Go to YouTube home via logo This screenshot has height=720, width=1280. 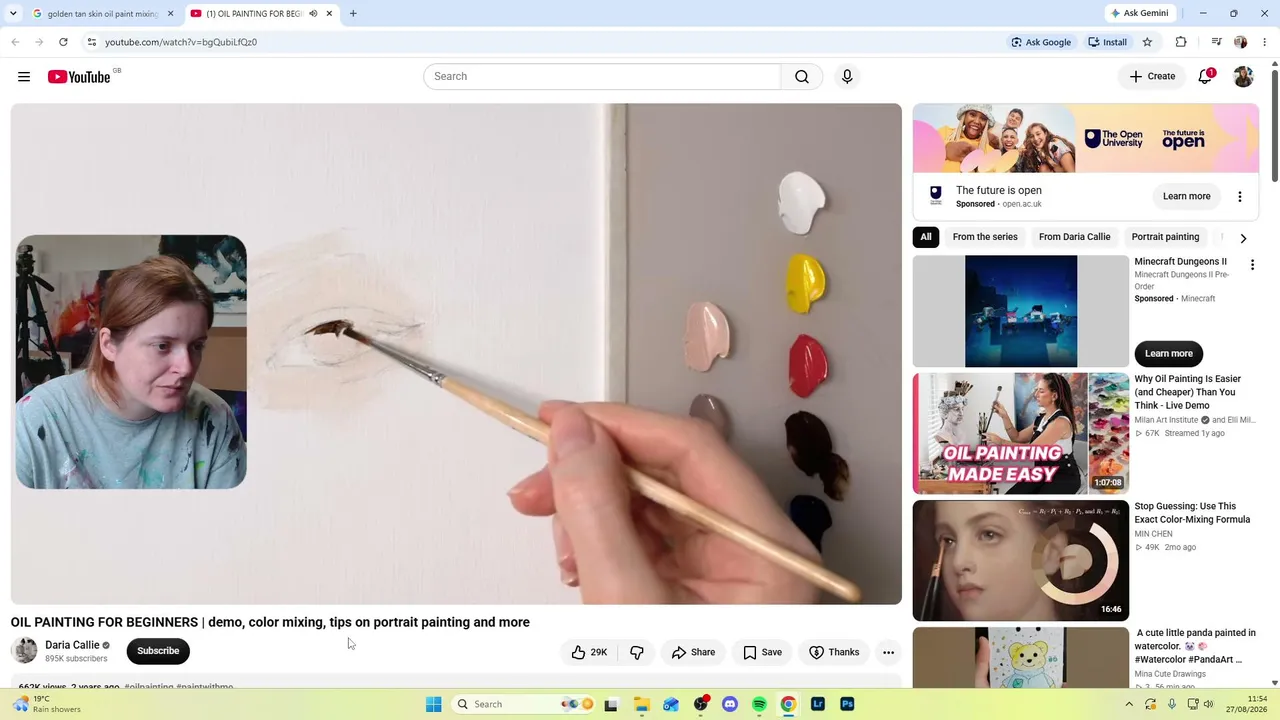[79, 77]
